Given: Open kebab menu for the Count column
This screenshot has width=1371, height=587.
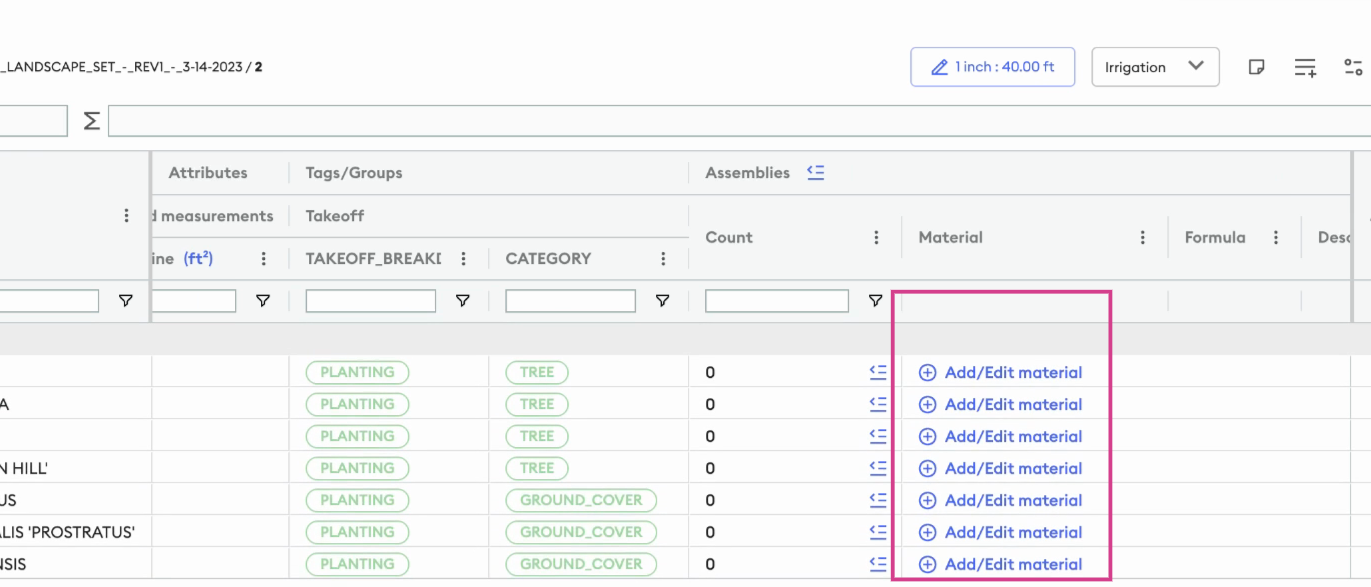Looking at the screenshot, I should [876, 237].
